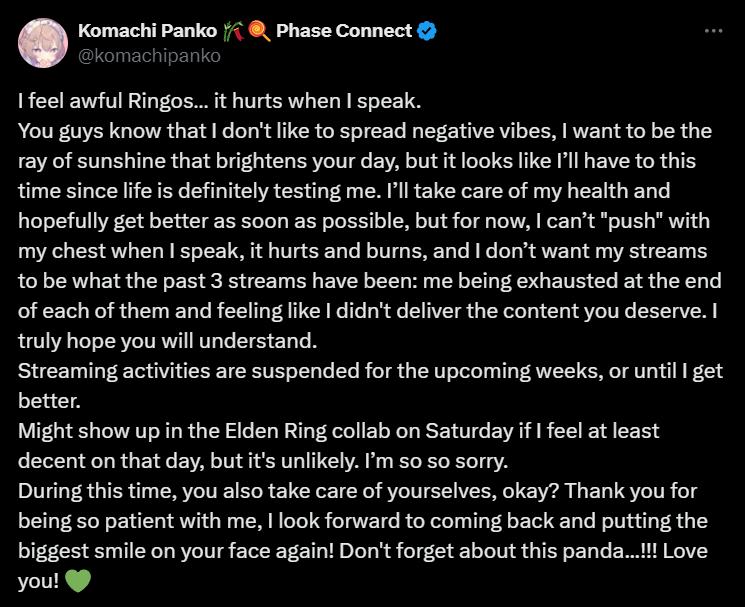Click the lollipop emoji in display name
The width and height of the screenshot is (745, 607).
(259, 31)
